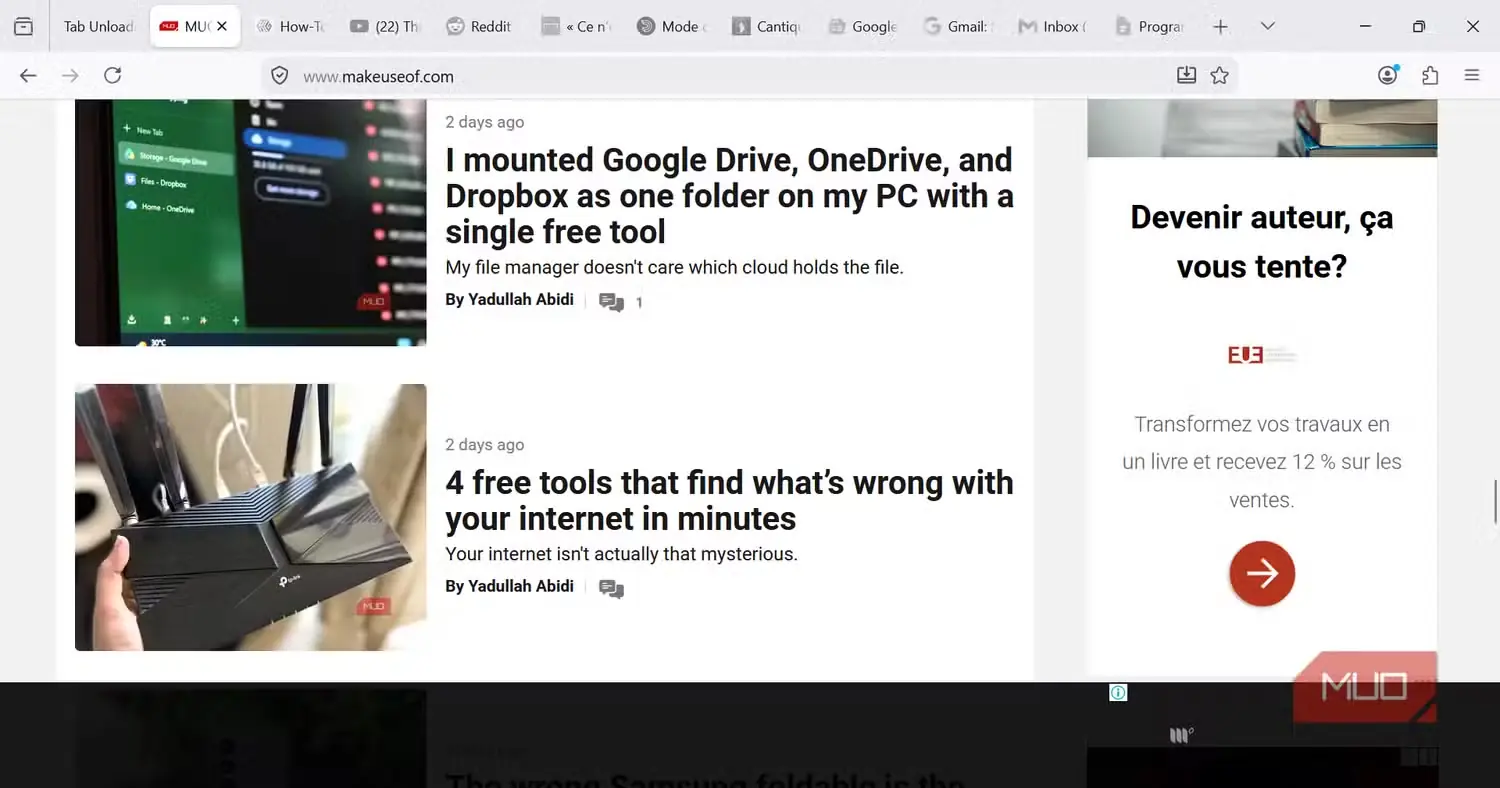
Task: Click the page vertical scrollbar thumb
Action: [1495, 500]
